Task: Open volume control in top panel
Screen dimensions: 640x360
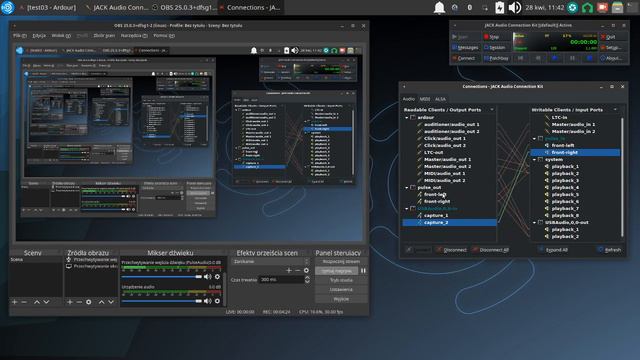Action: 515,8
